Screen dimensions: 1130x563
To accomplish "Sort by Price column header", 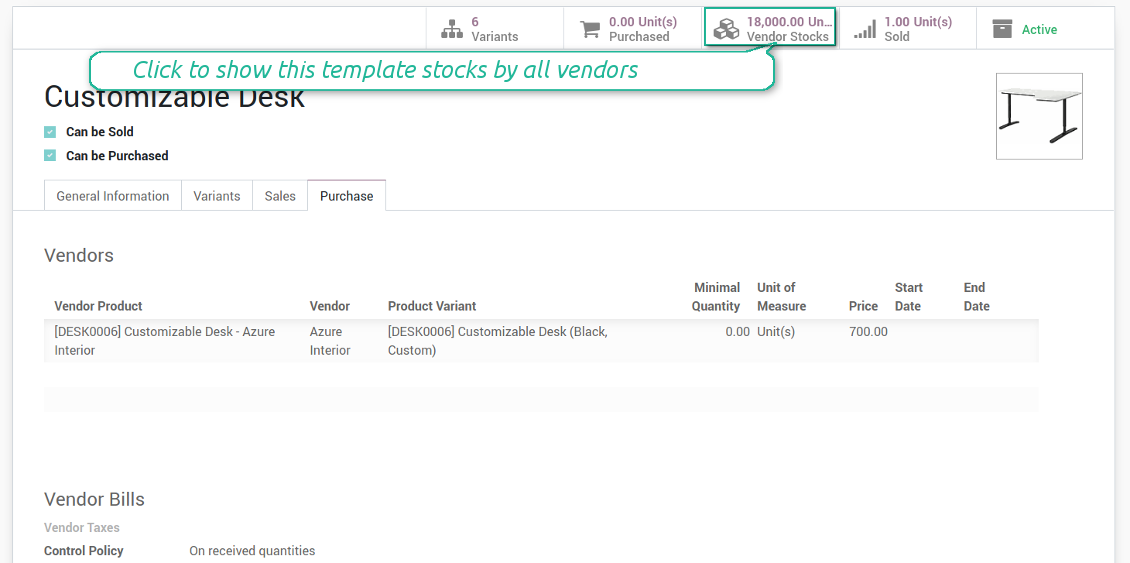I will (x=863, y=306).
